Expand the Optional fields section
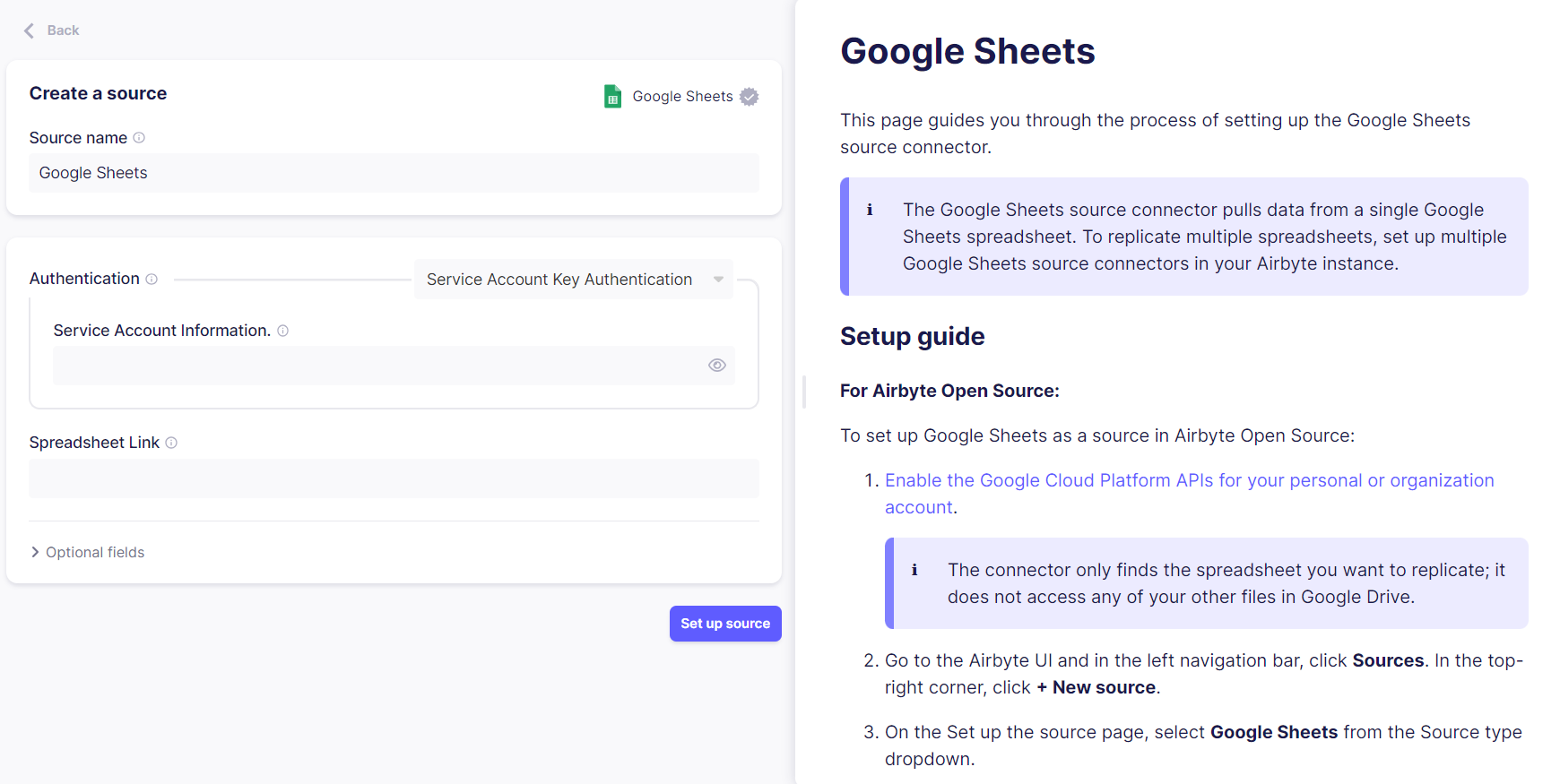This screenshot has height=784, width=1560. [x=88, y=552]
